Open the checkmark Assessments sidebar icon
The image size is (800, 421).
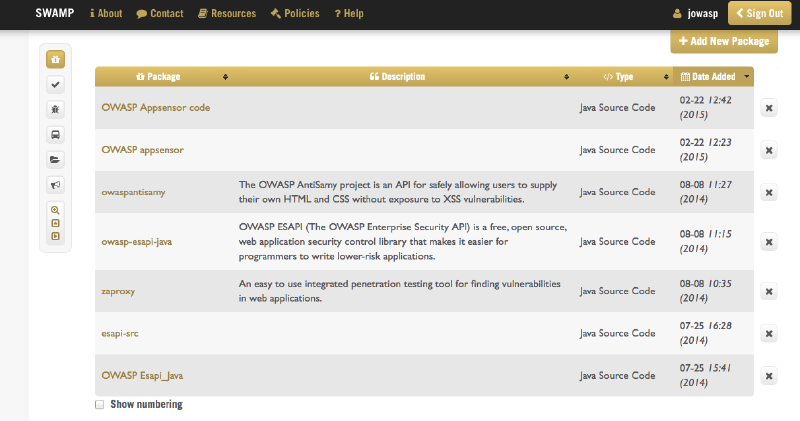click(x=56, y=84)
